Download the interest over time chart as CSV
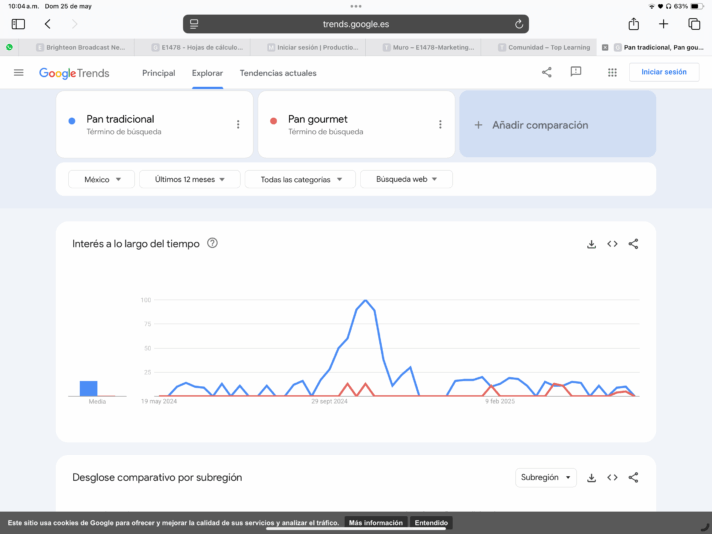This screenshot has height=534, width=712. click(x=591, y=243)
